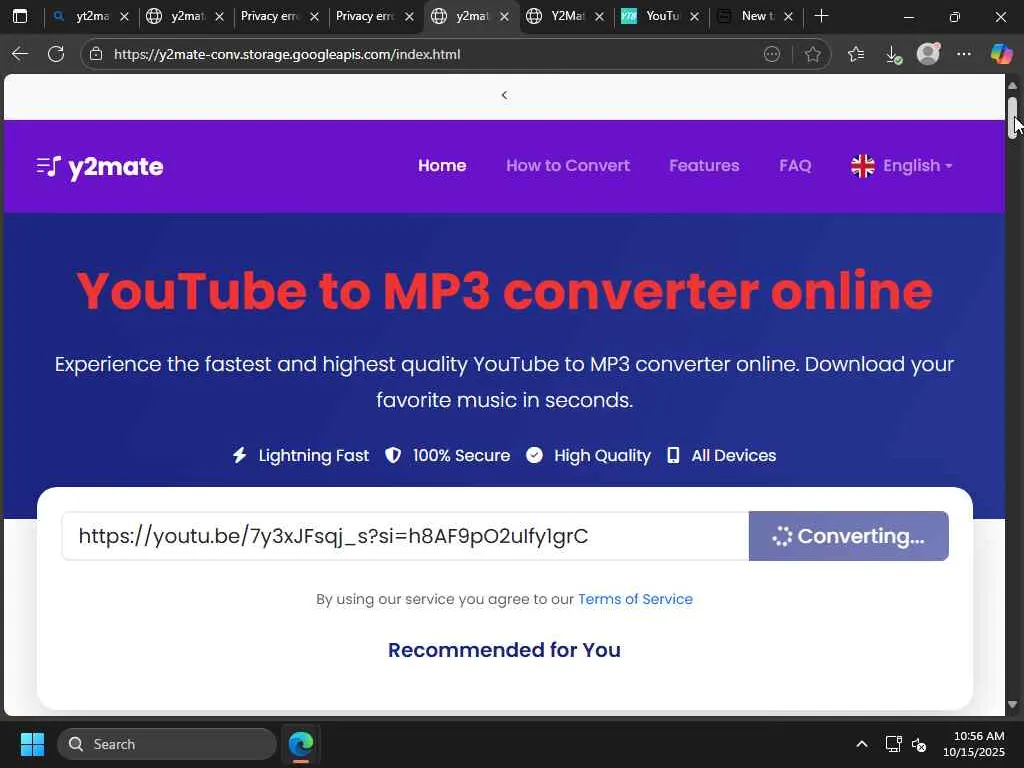Open the Downloads toolbar icon

pyautogui.click(x=893, y=54)
